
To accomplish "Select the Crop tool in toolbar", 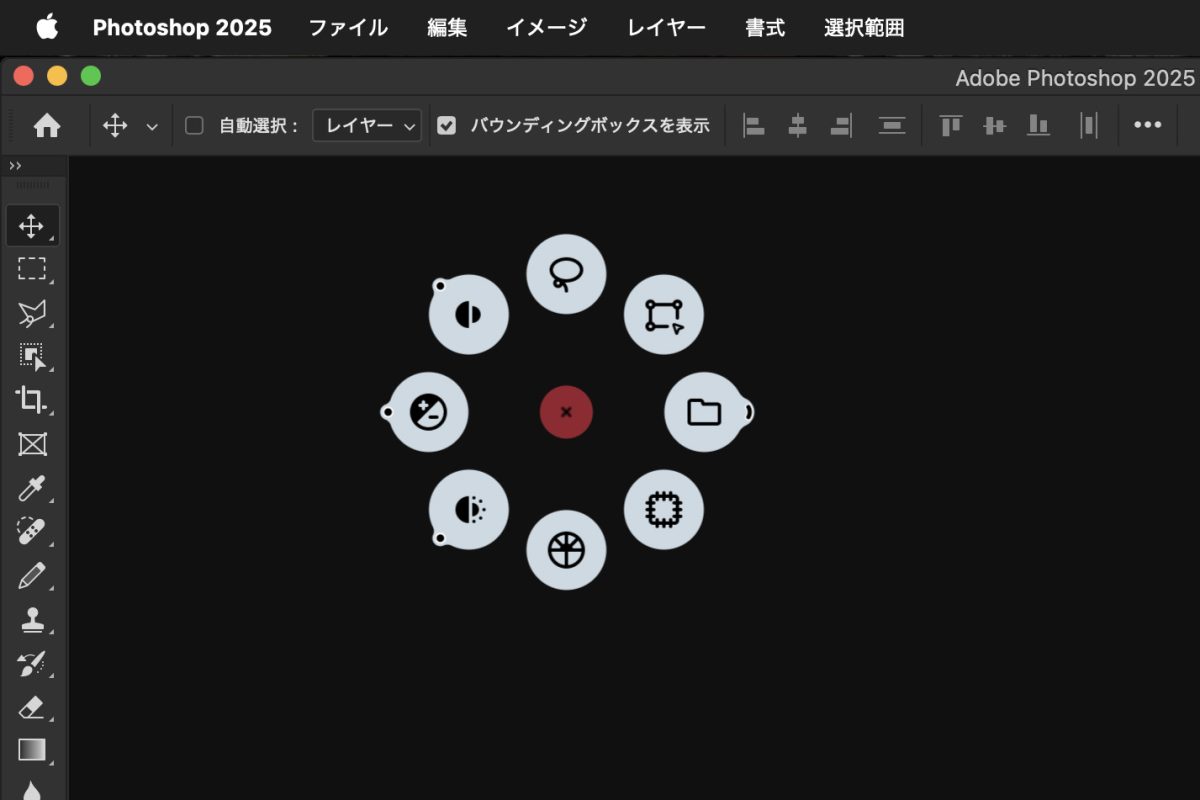I will (32, 400).
